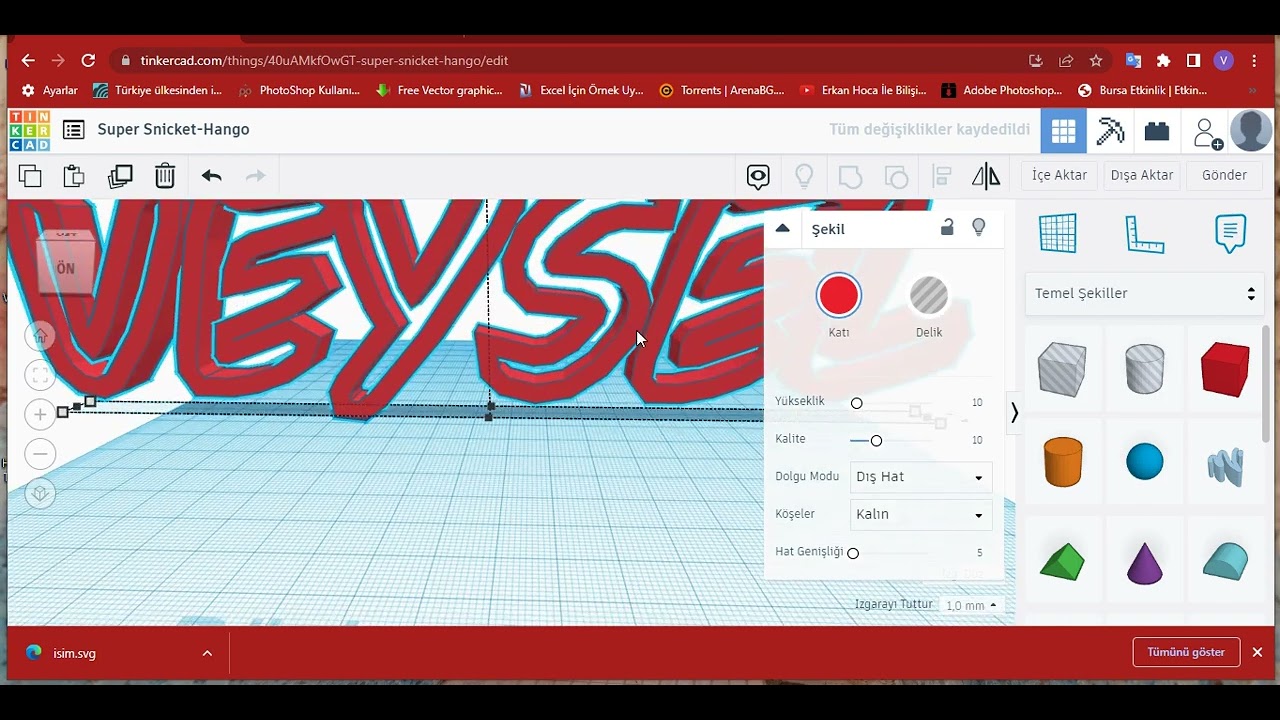Screen dimensions: 1280x720
Task: Expand isim.svg download options chevron
Action: tap(207, 653)
